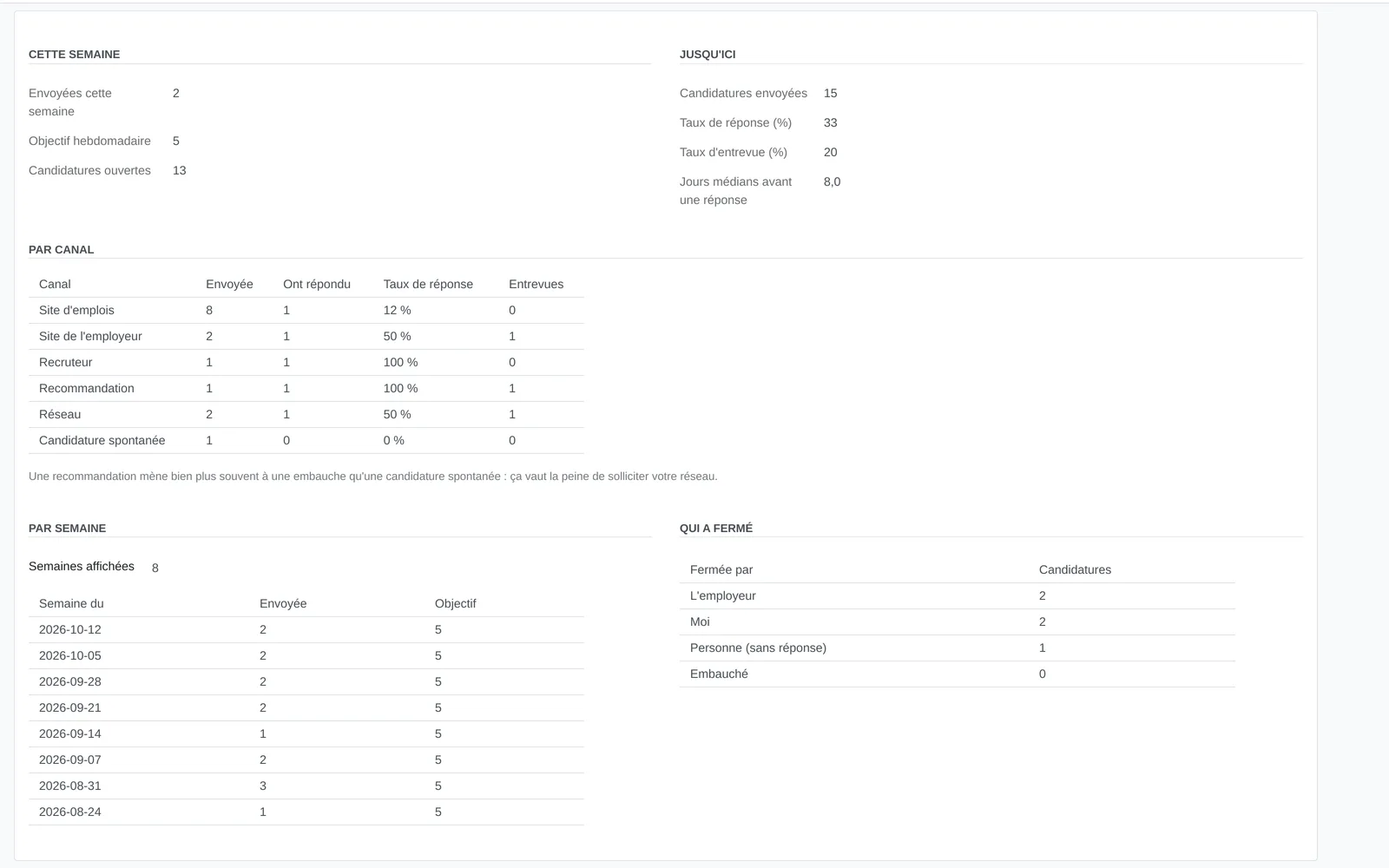Click the Taux de réponse column header

tap(428, 284)
